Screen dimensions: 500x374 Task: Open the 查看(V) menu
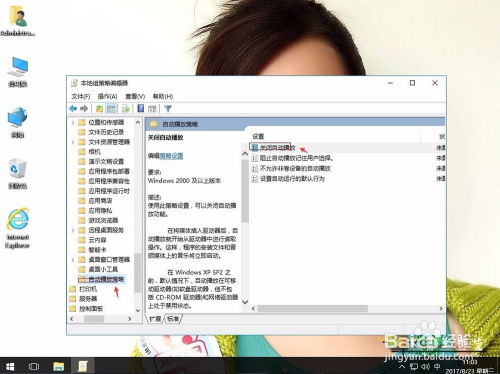pyautogui.click(x=135, y=96)
